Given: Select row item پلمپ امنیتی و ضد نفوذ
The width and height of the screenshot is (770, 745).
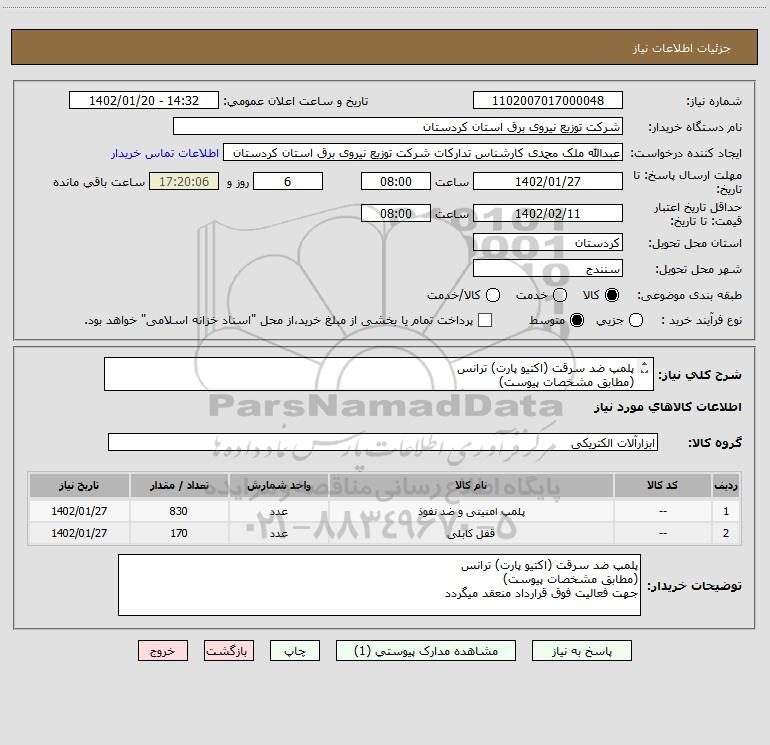Looking at the screenshot, I should (x=471, y=511).
